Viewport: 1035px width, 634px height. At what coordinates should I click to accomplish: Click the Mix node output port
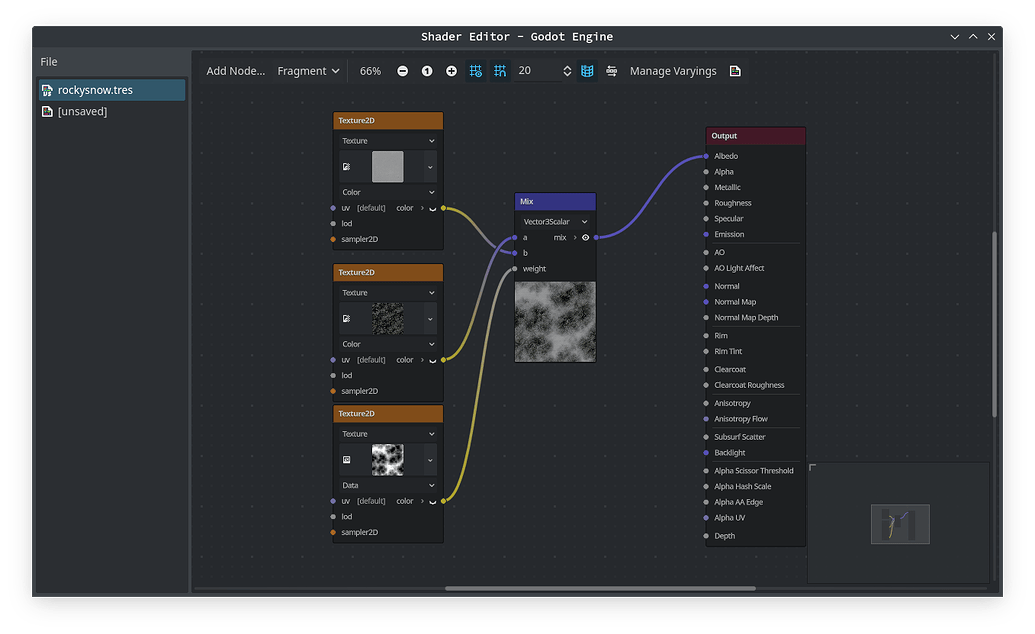pos(596,237)
